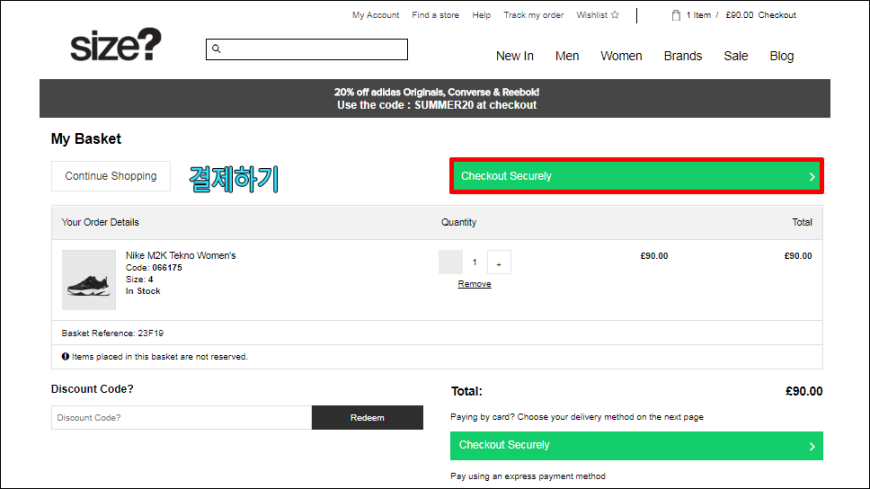
Task: Open the Blog menu
Action: [x=782, y=56]
